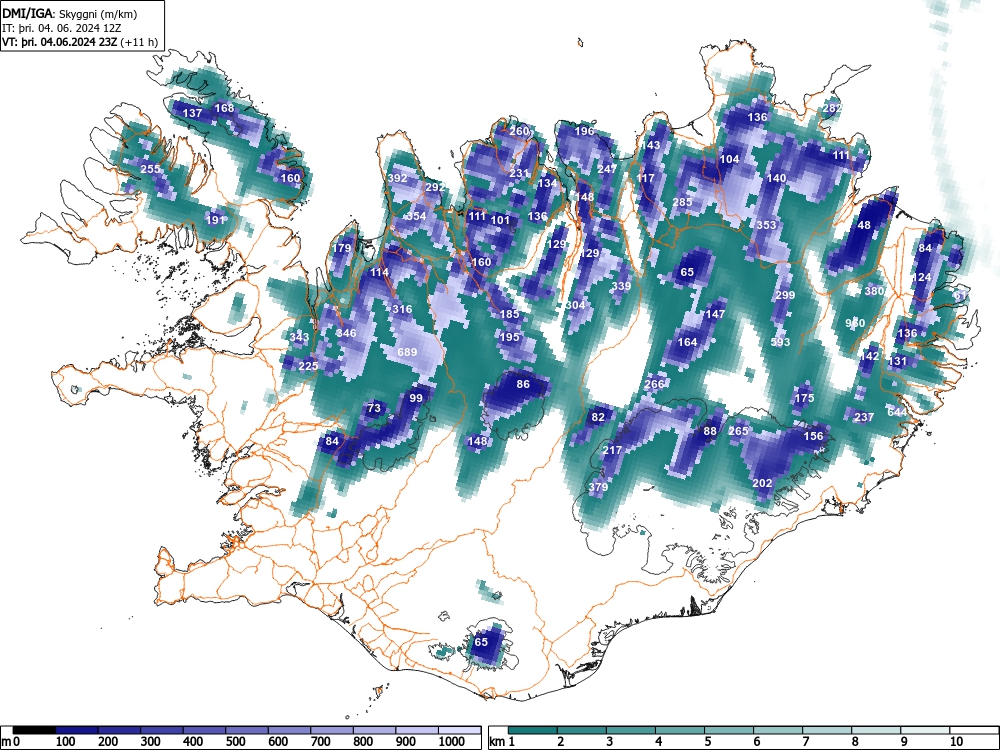
Task: Click the visibility value 265 on the map
Action: (738, 431)
